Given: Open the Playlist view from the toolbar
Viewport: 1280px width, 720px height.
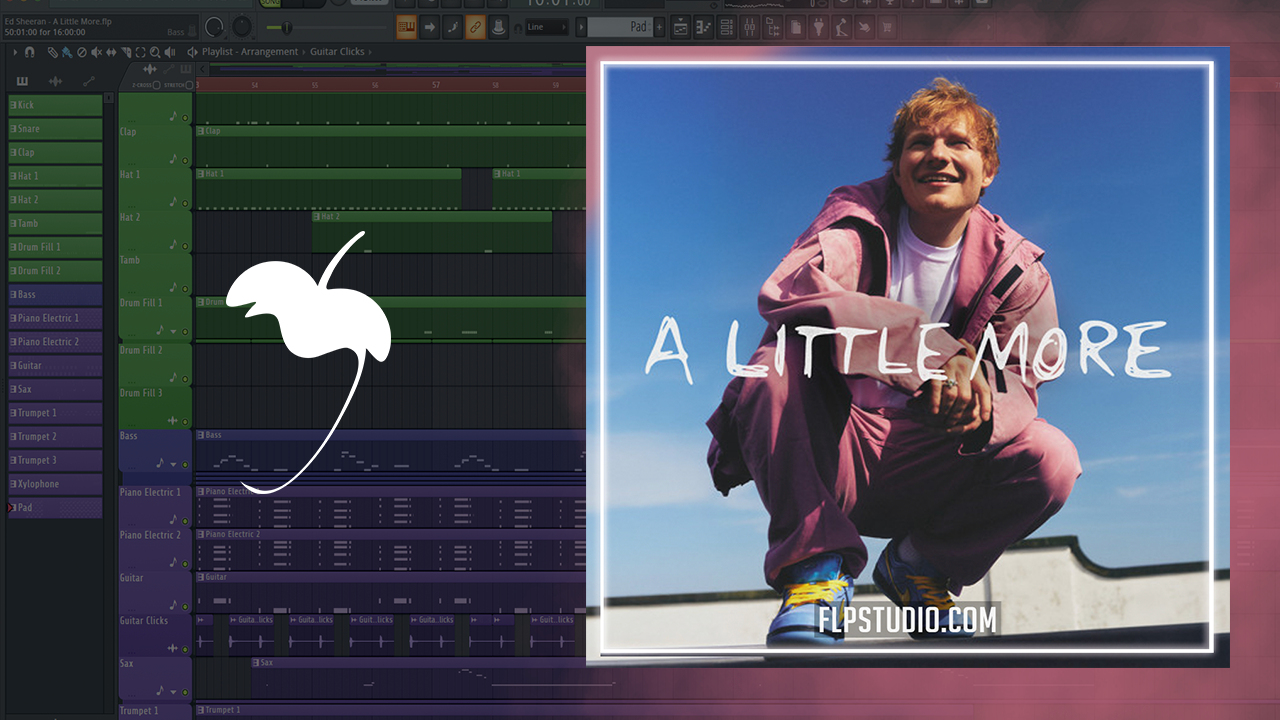Looking at the screenshot, I should (x=680, y=27).
